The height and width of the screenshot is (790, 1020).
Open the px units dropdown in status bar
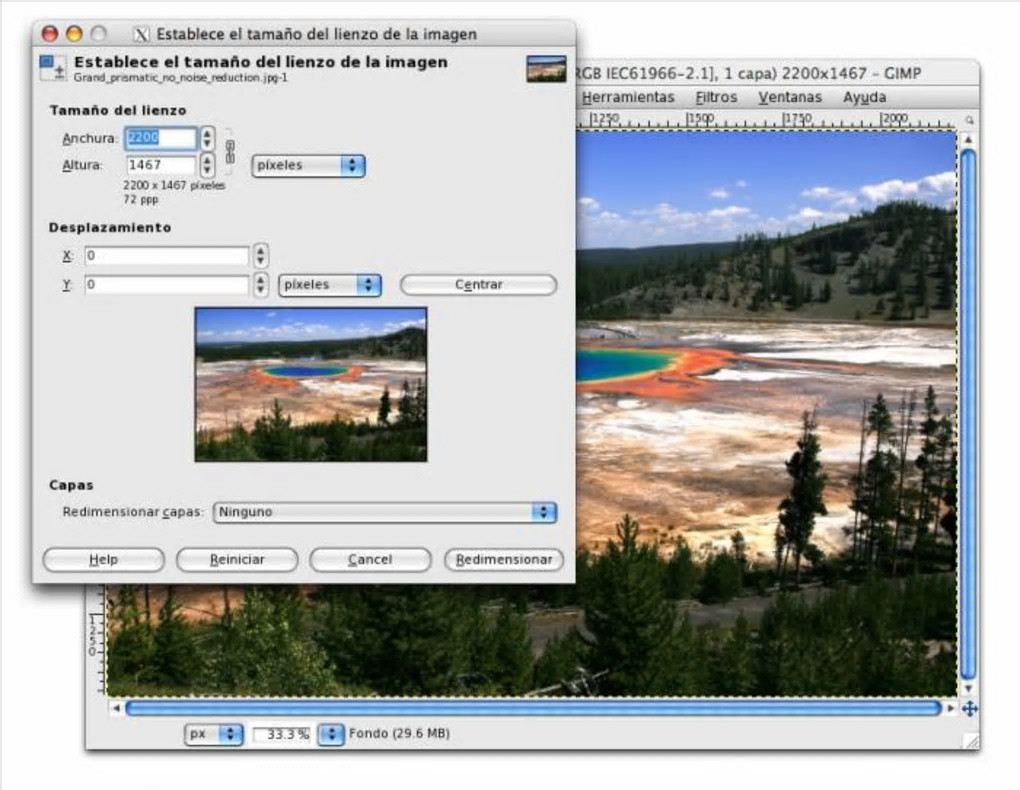pos(214,734)
